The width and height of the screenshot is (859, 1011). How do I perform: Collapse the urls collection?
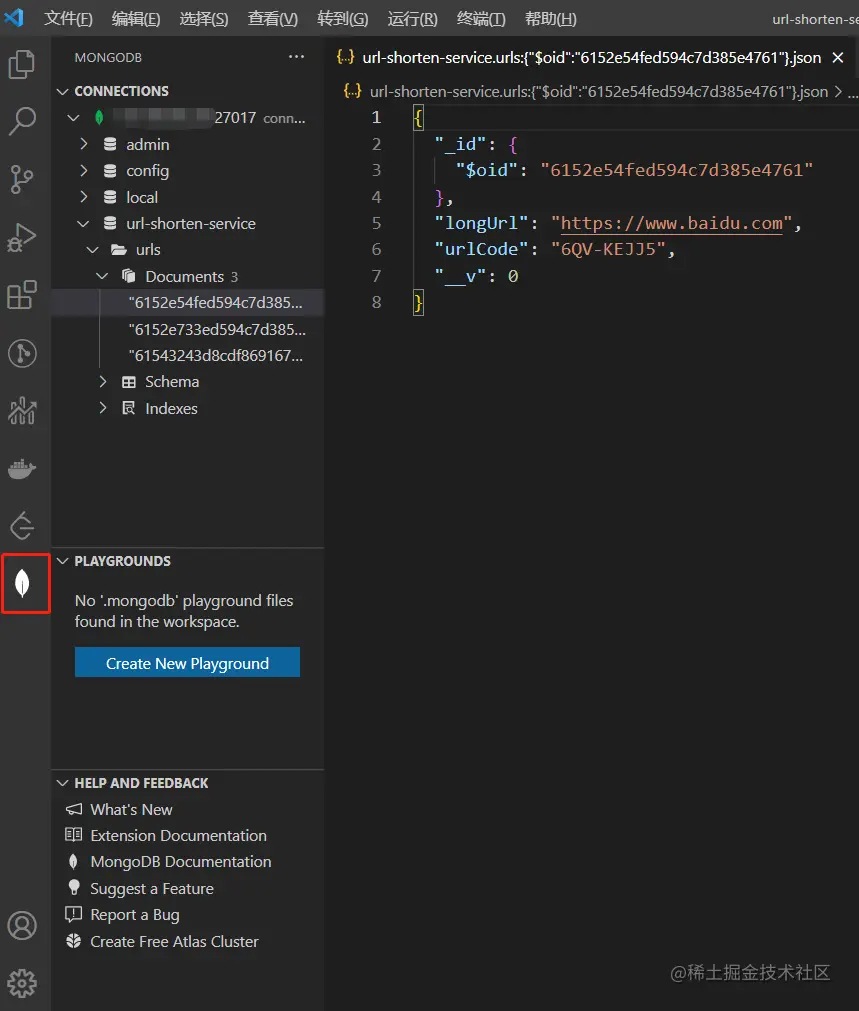coord(93,250)
